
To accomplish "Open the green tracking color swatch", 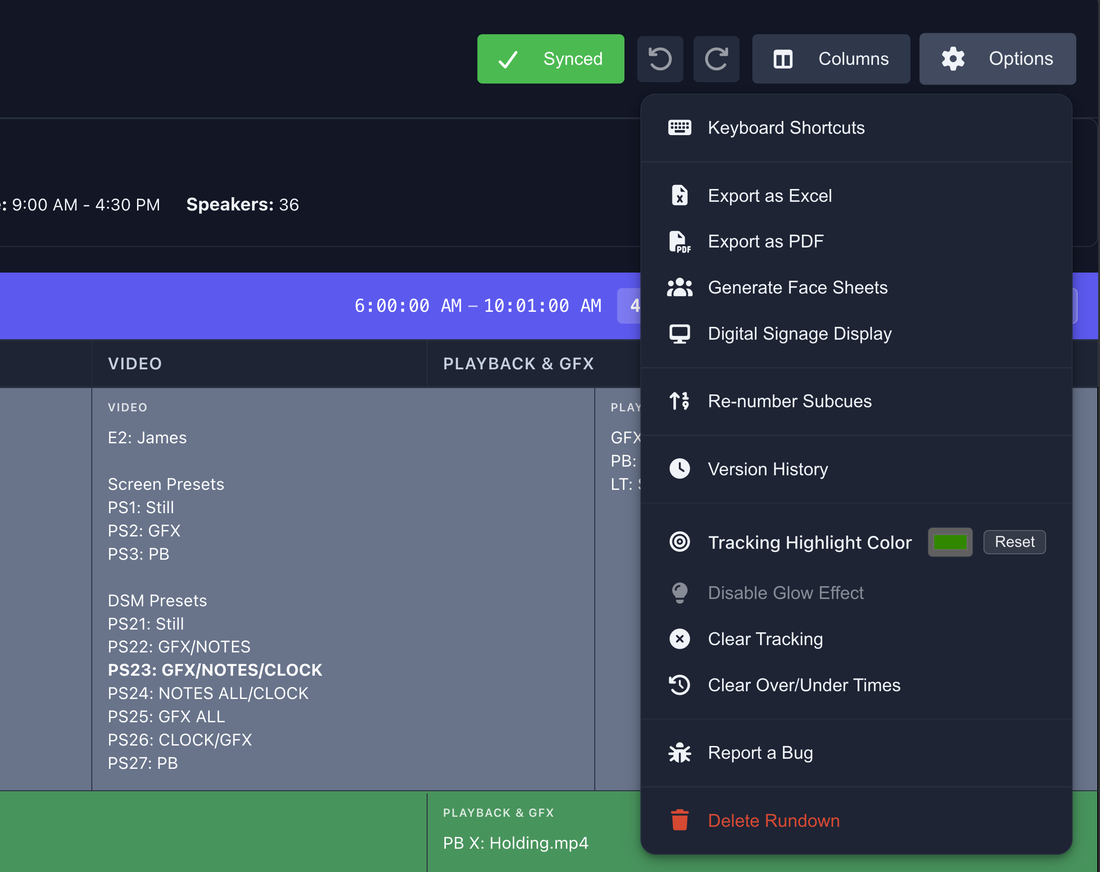I will (x=950, y=542).
